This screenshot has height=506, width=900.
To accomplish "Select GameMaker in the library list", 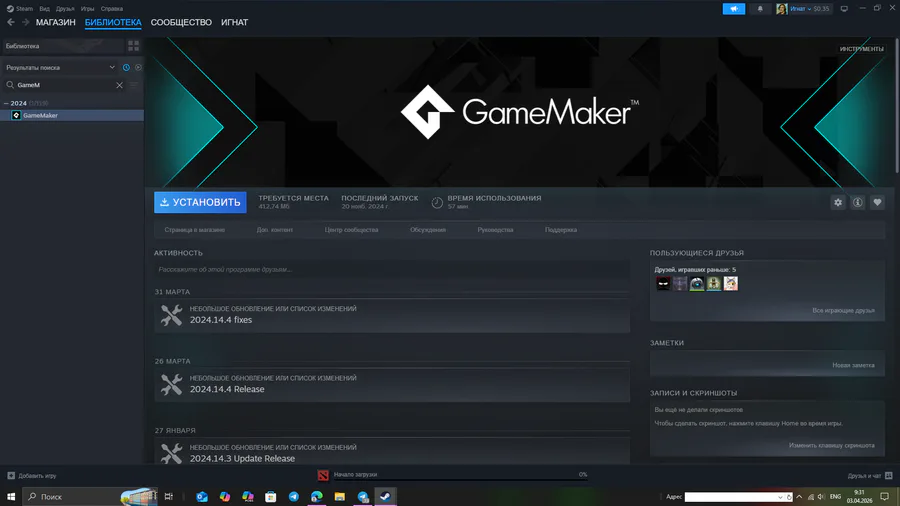I will 72,115.
